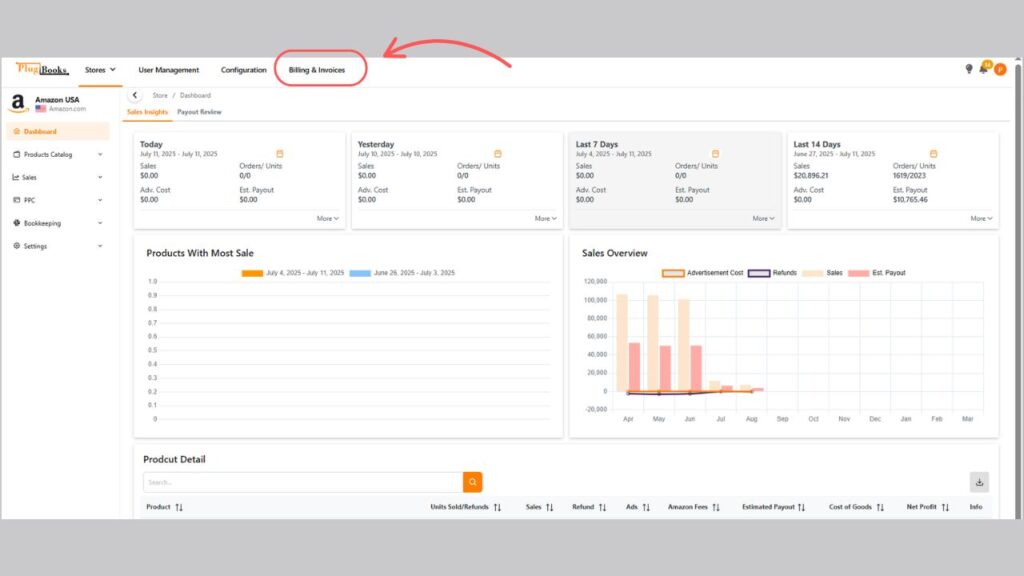The image size is (1024, 576).
Task: Expand the Products Catalog sidebar menu
Action: click(x=58, y=154)
